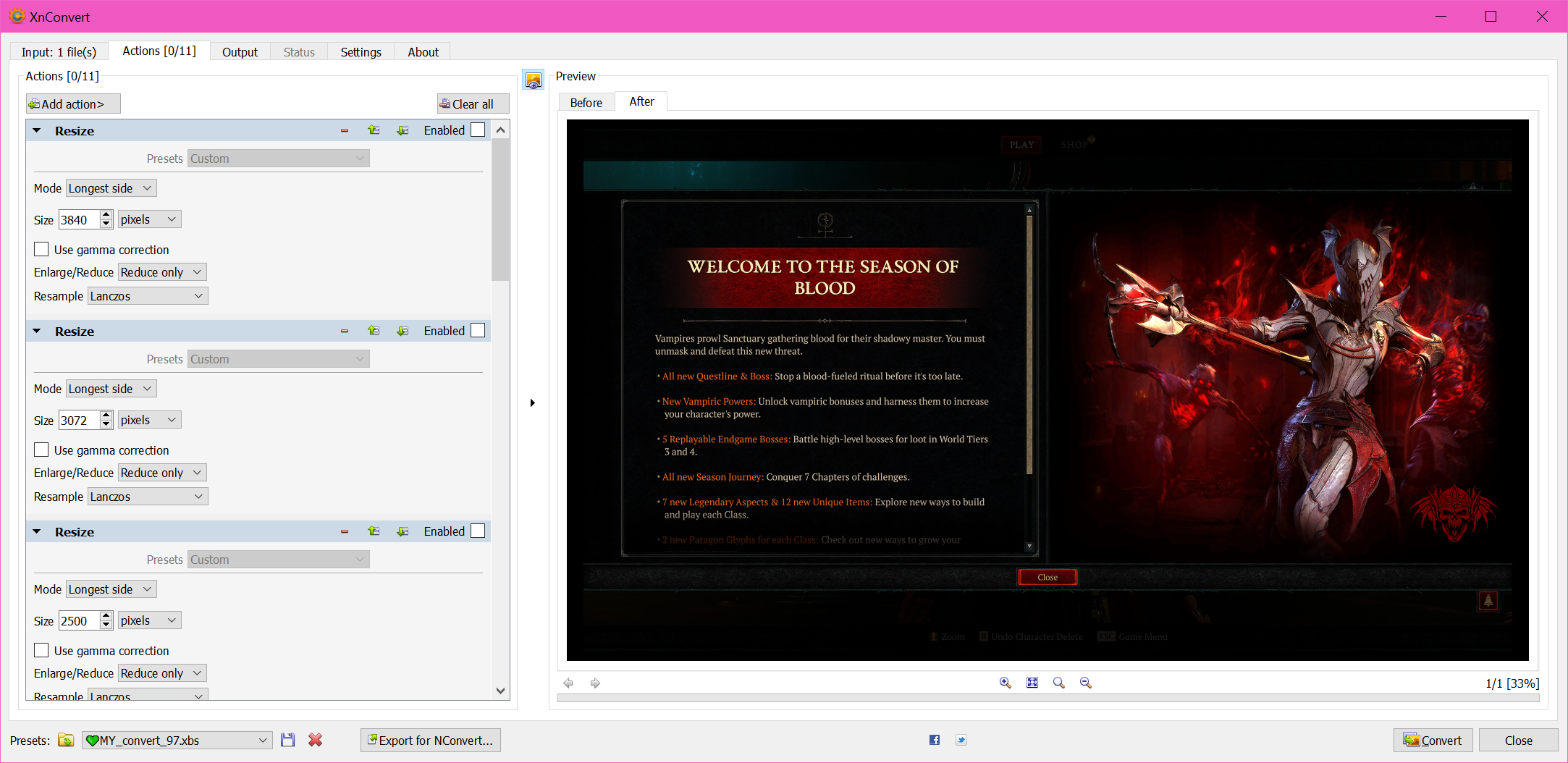Open the Mode dropdown in first Resize
Screen dimensions: 1568x763
(111, 188)
